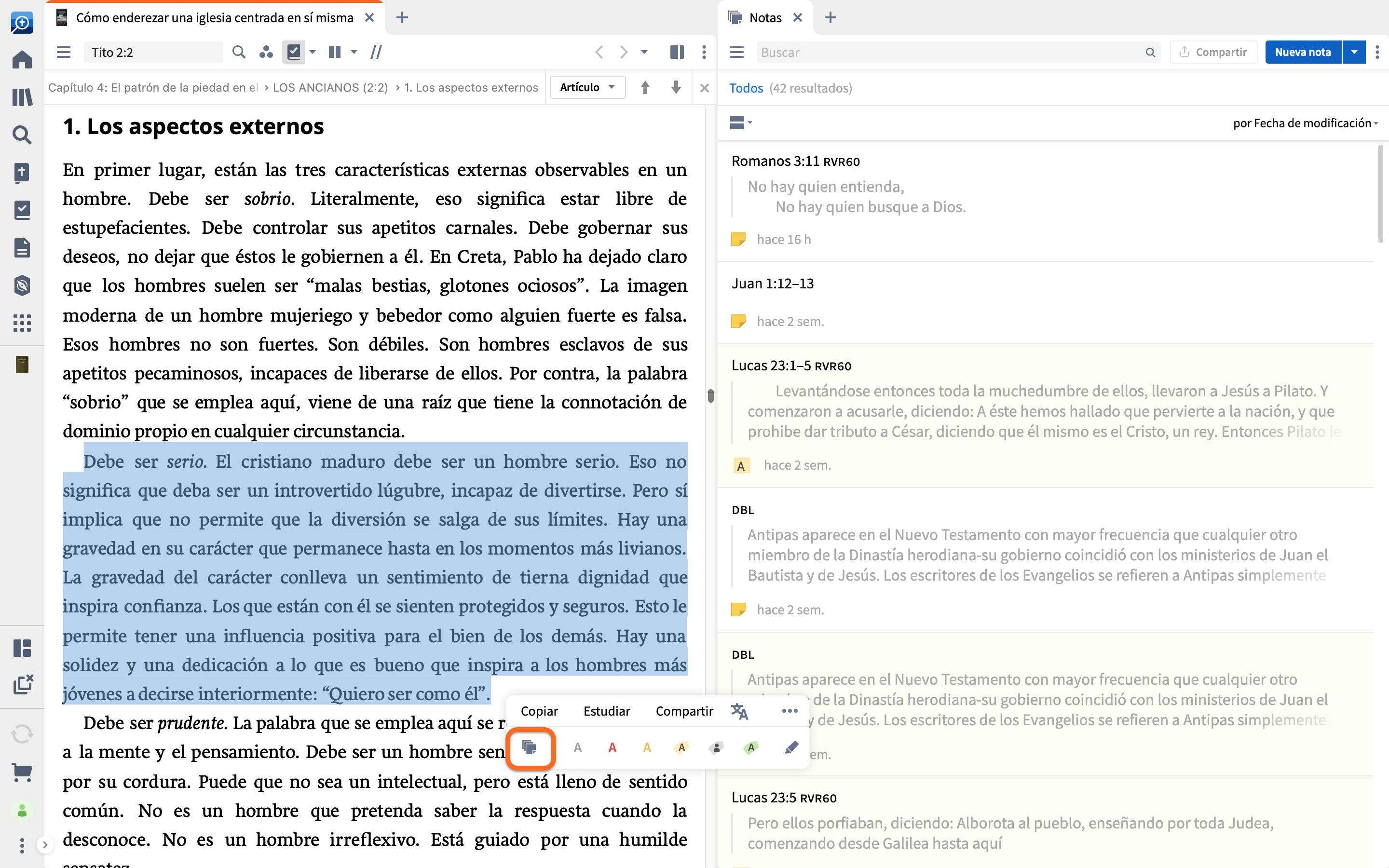Click the in-book search magnifier icon
The image size is (1389, 868).
coord(239,52)
